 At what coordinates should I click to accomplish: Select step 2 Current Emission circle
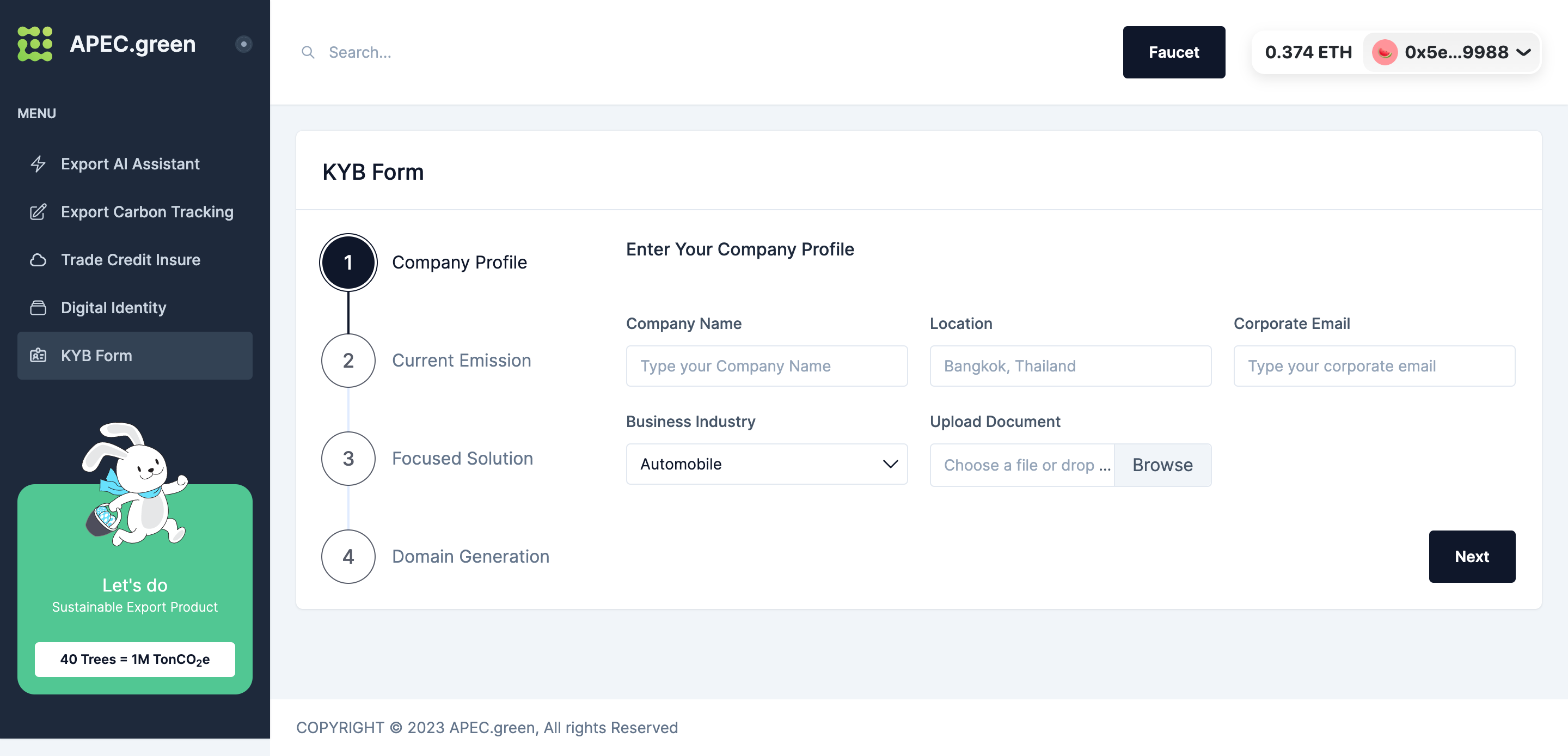348,361
